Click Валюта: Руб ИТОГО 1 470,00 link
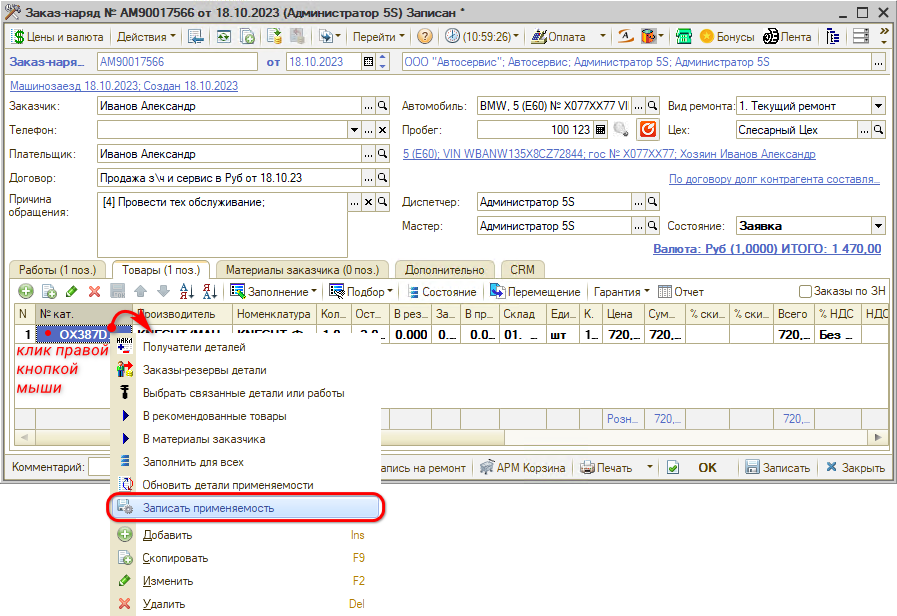897x616 pixels. pos(767,249)
